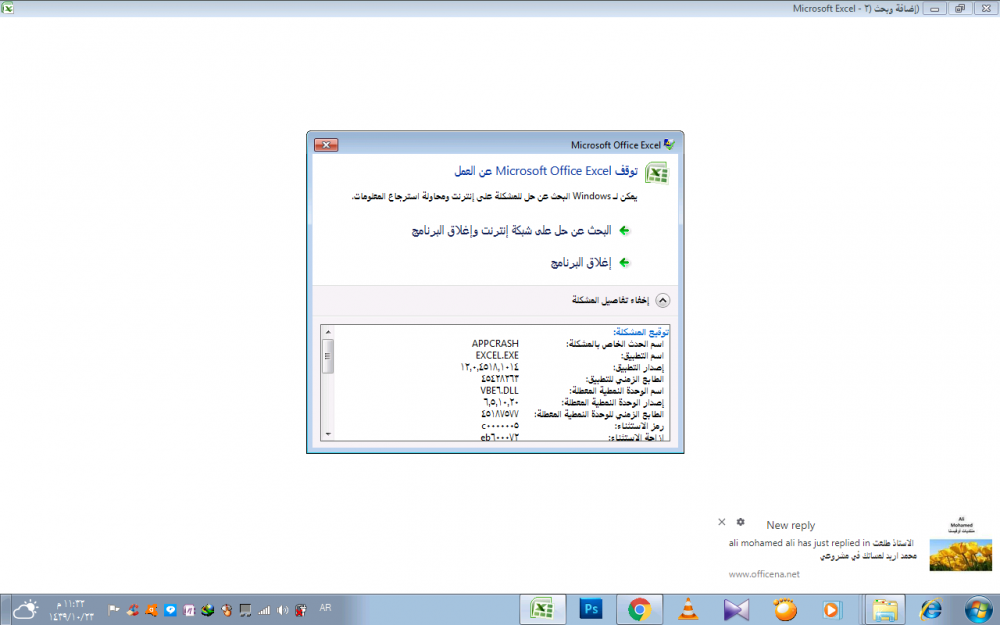
Task: Open the Avast antivirus tray icon
Action: (x=151, y=610)
